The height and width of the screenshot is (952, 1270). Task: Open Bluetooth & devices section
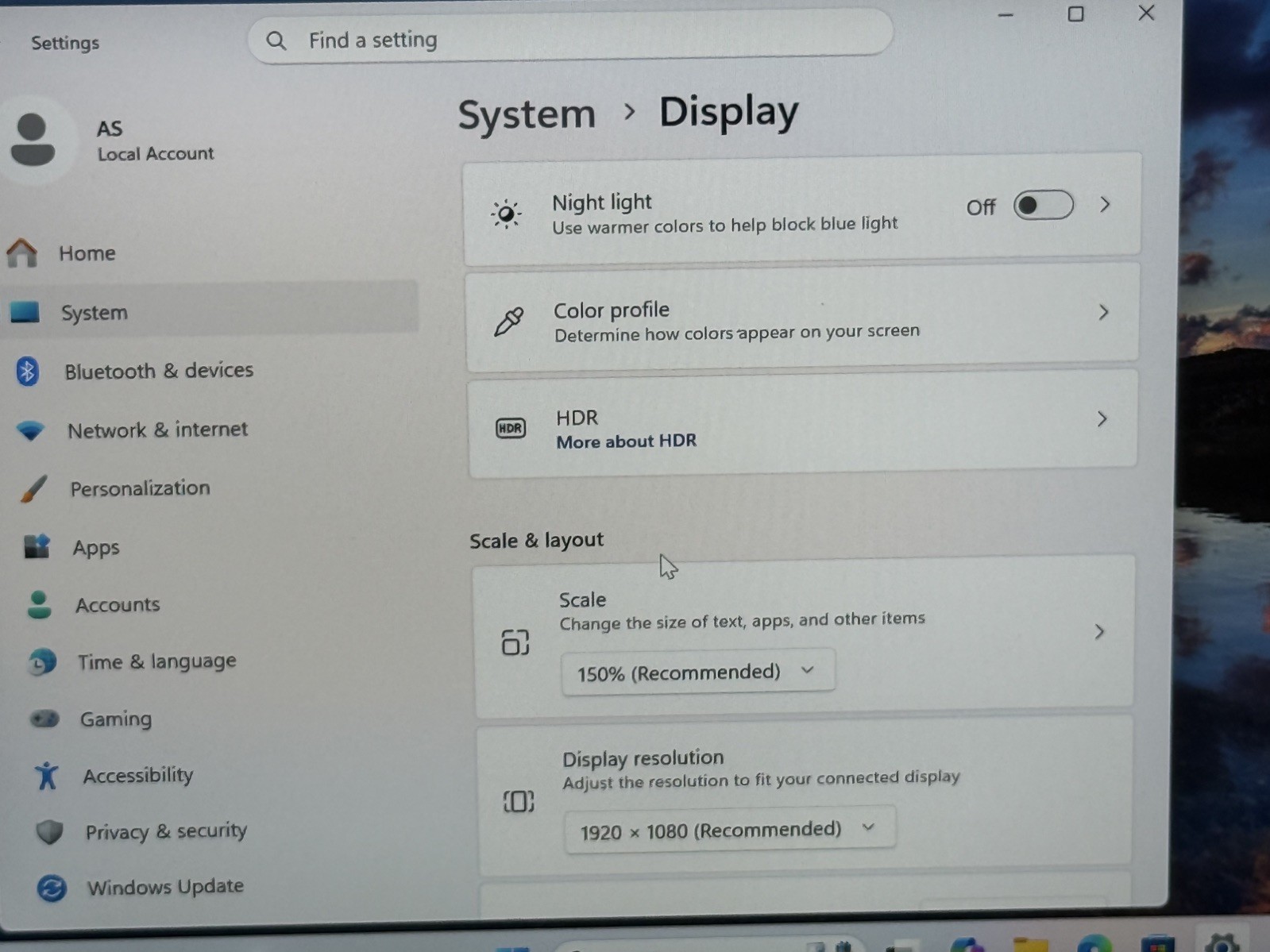click(159, 371)
